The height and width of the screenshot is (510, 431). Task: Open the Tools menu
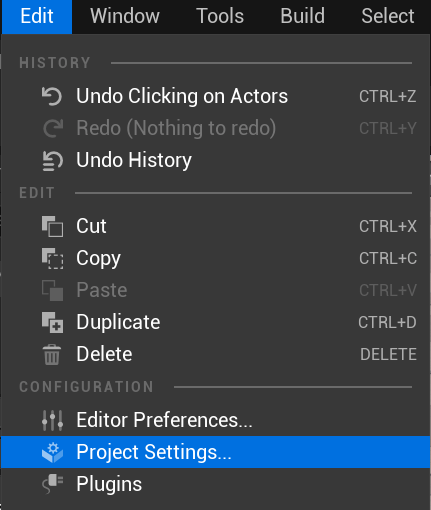point(220,16)
